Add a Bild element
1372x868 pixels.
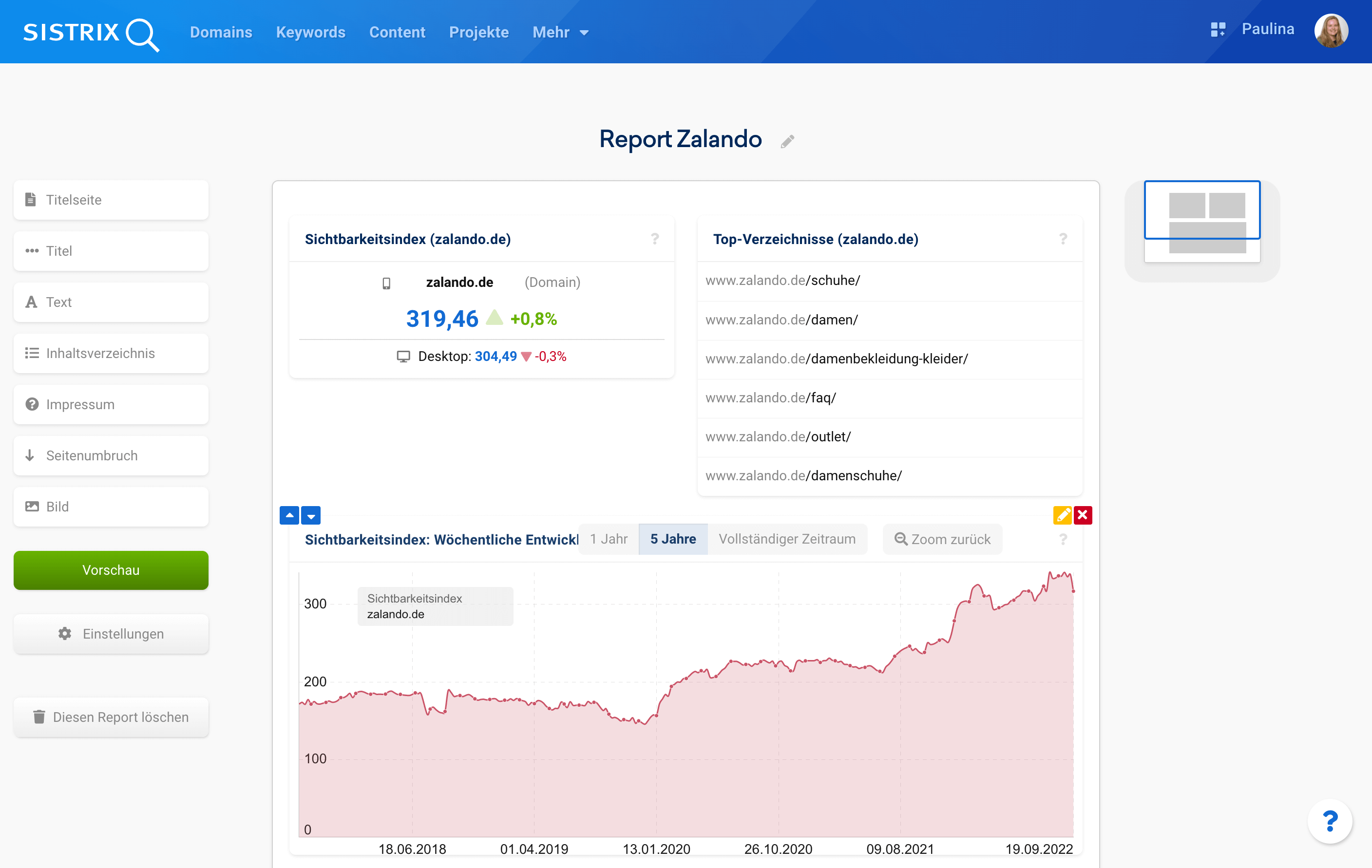(x=111, y=507)
